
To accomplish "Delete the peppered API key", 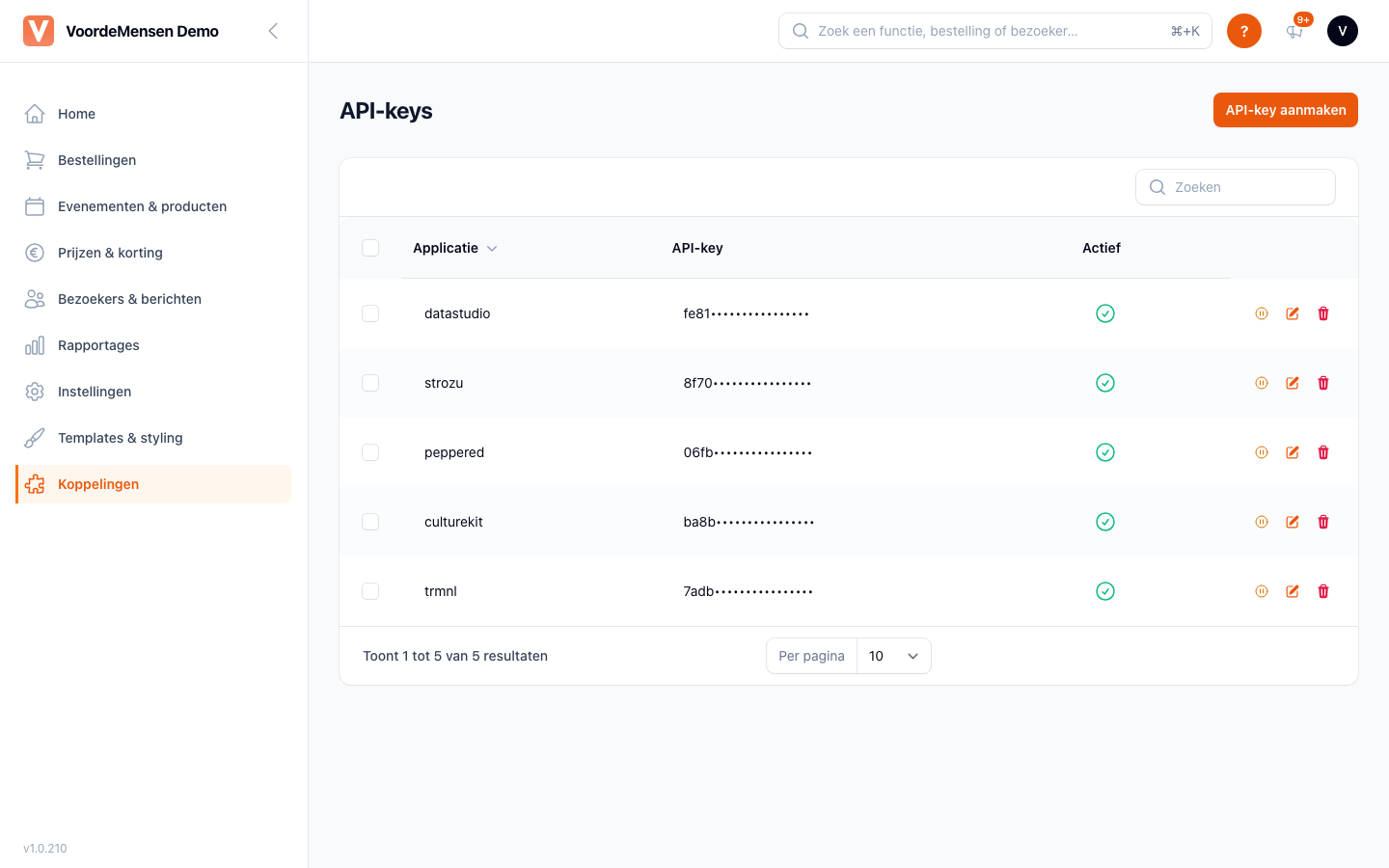I will [x=1323, y=452].
